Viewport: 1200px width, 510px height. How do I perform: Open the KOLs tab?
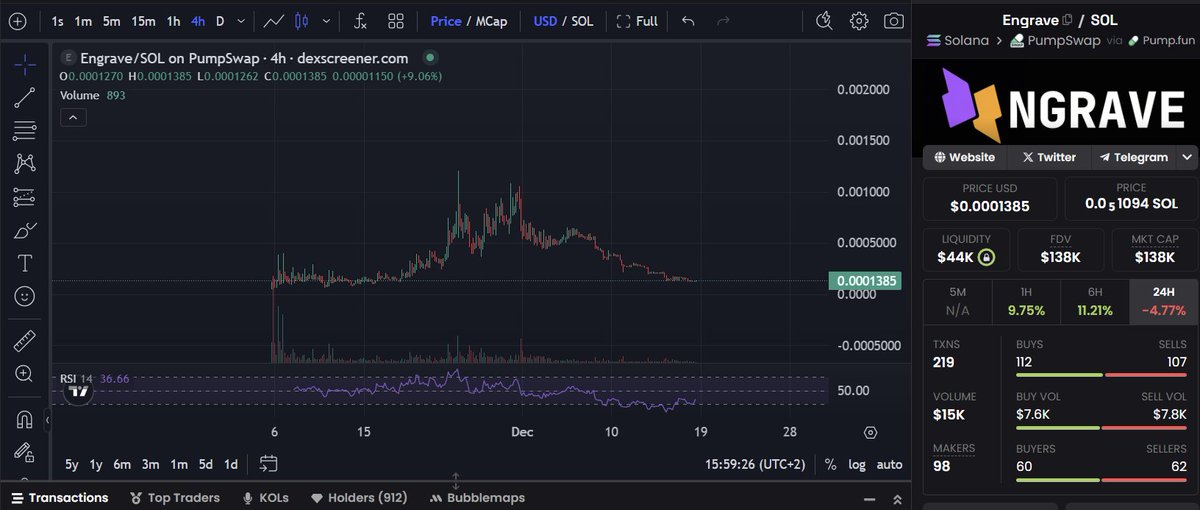pyautogui.click(x=264, y=498)
